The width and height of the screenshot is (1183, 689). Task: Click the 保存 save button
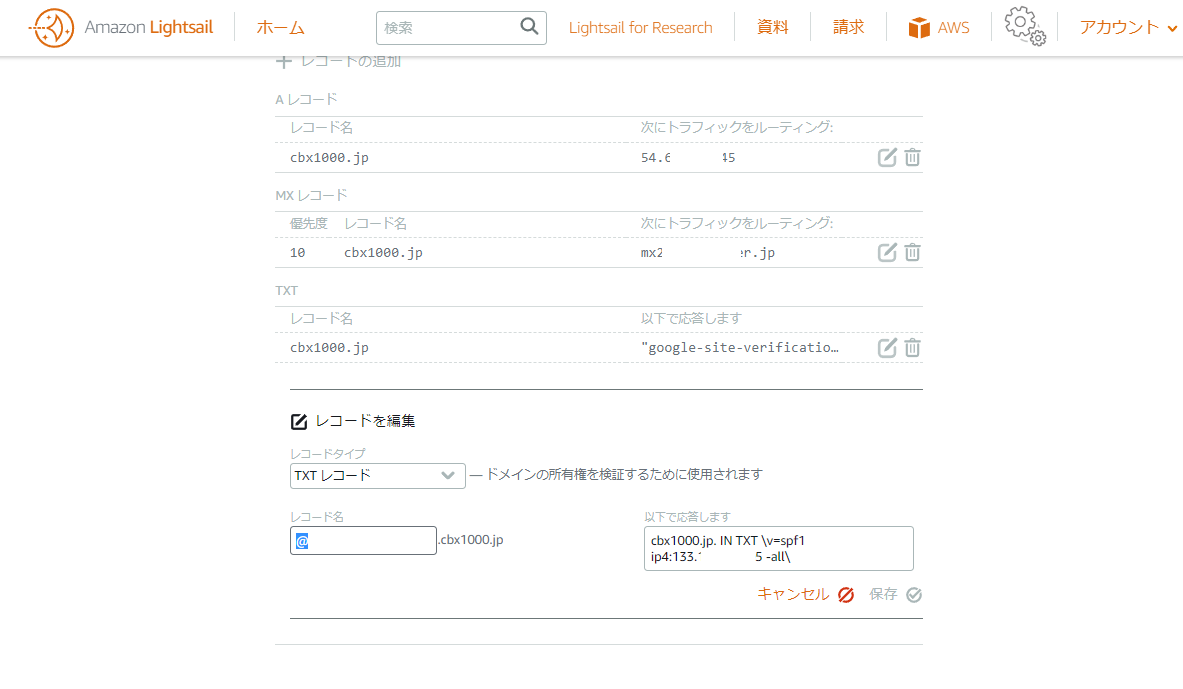click(895, 594)
